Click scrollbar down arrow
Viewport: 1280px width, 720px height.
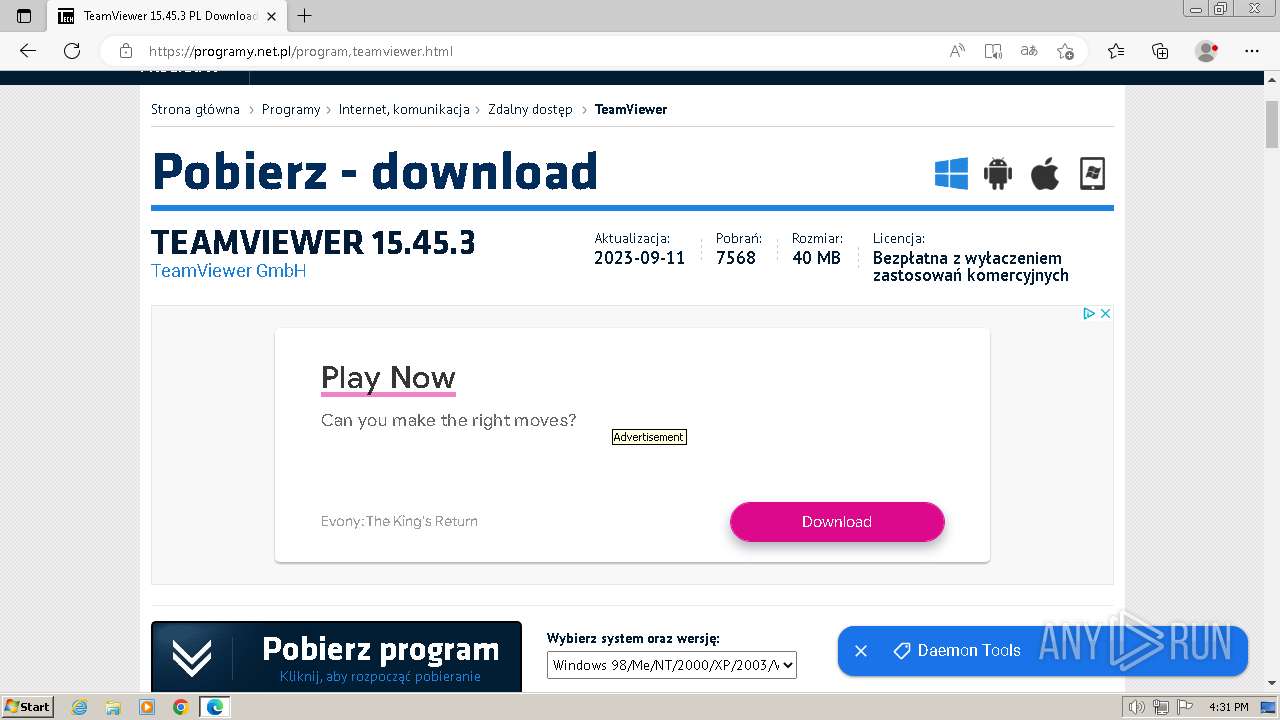1272,684
